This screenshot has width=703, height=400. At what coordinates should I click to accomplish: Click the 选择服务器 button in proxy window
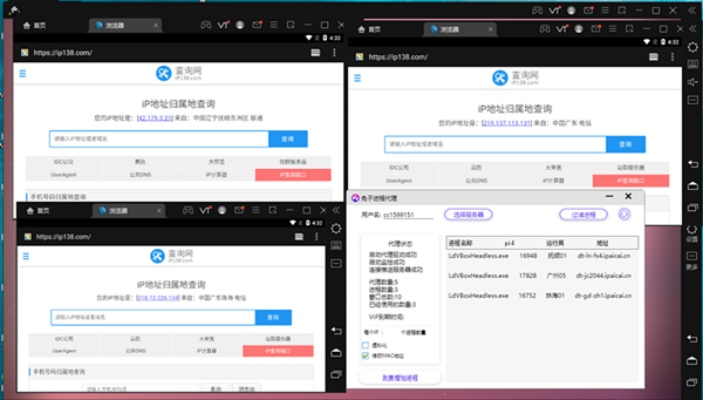(468, 214)
